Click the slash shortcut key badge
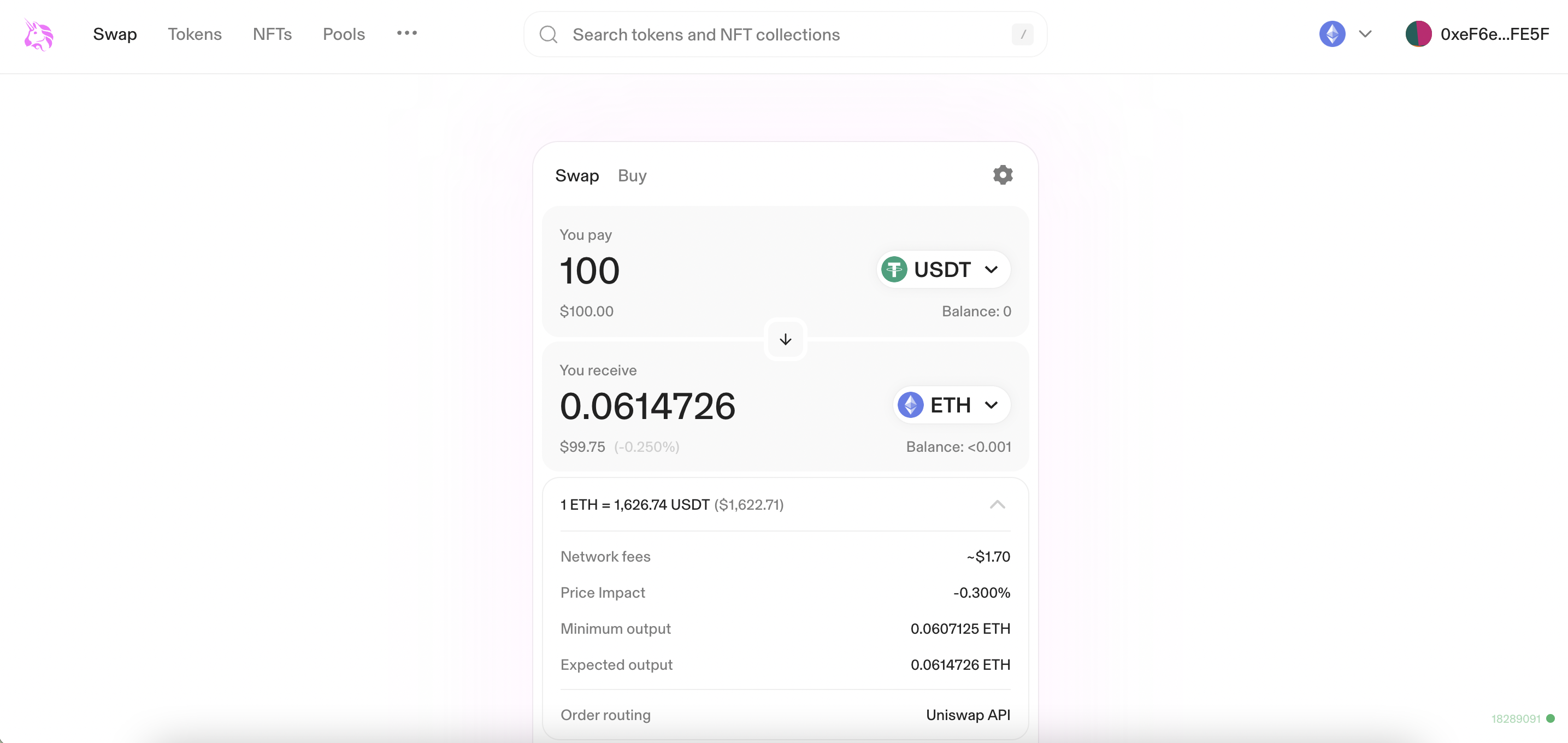Screen dimensions: 1568x743 [1023, 34]
